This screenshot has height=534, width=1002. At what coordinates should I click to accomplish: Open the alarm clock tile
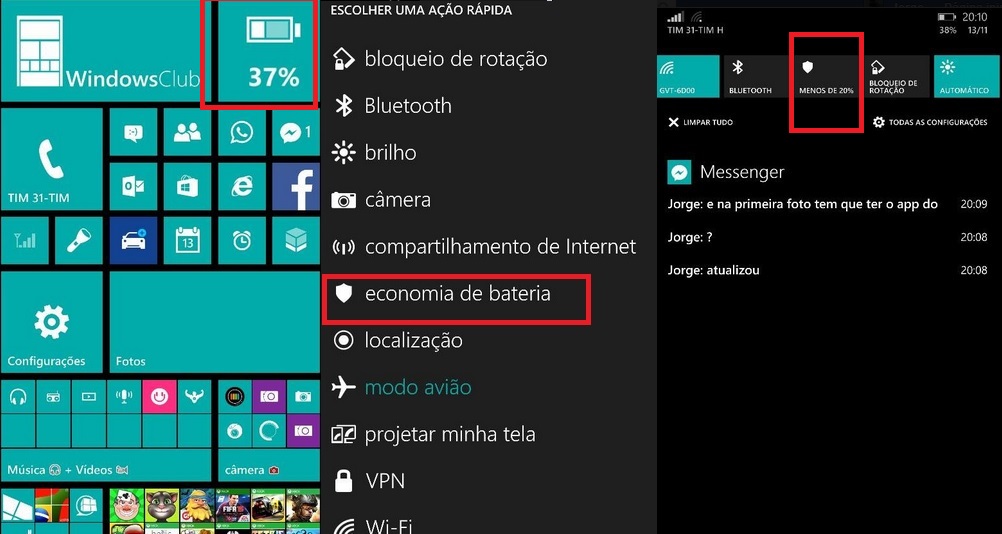pos(242,241)
